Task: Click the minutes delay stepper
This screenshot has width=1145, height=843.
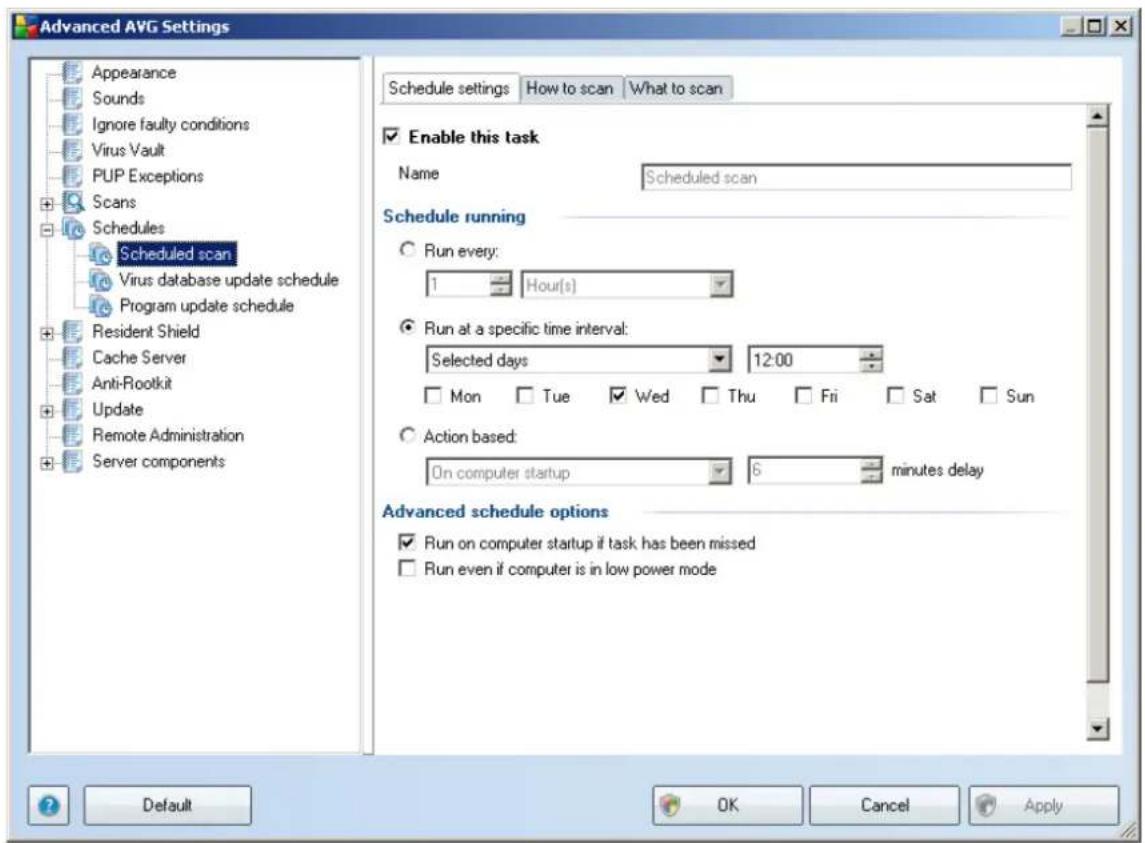Action: tap(871, 472)
